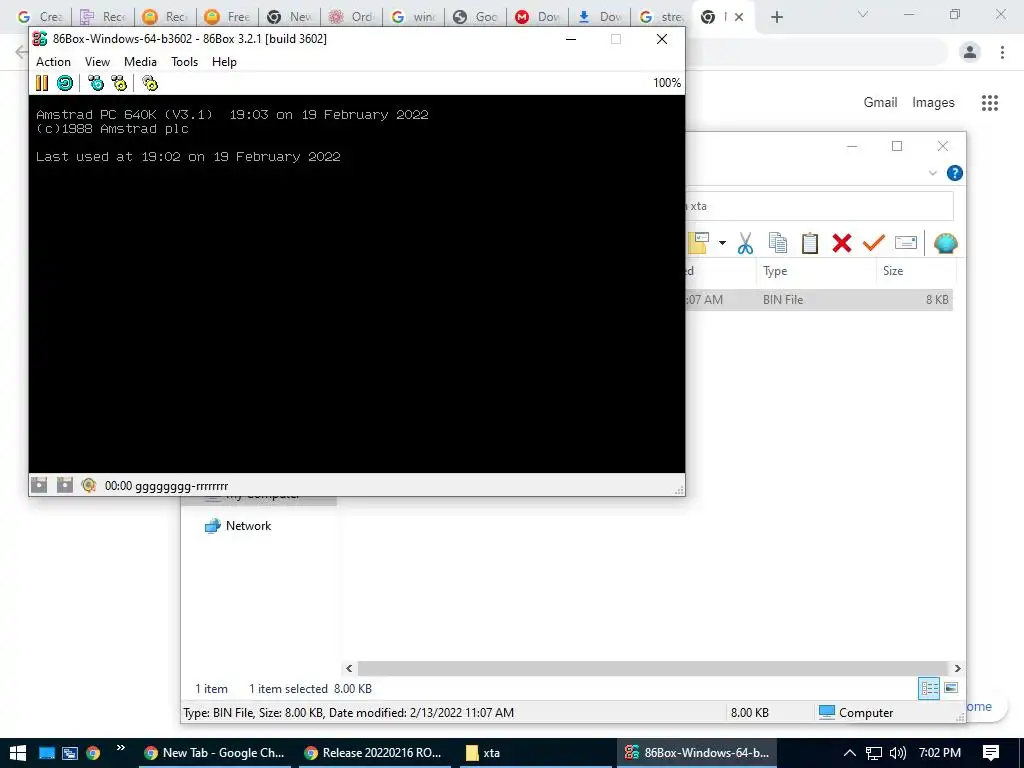Click the 7:02 PM taskbar clock
Screen dimensions: 1024x768
940,752
